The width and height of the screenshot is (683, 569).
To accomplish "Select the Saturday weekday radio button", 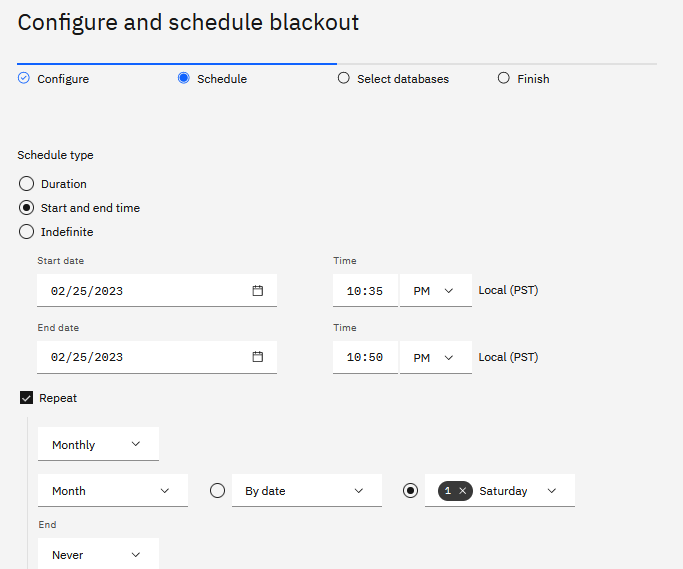I will [x=410, y=491].
